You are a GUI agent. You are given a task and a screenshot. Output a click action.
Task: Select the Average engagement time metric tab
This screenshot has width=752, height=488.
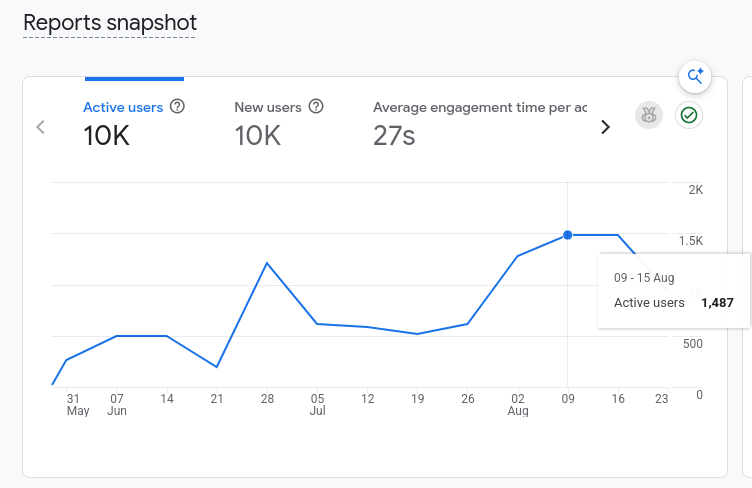coord(480,123)
